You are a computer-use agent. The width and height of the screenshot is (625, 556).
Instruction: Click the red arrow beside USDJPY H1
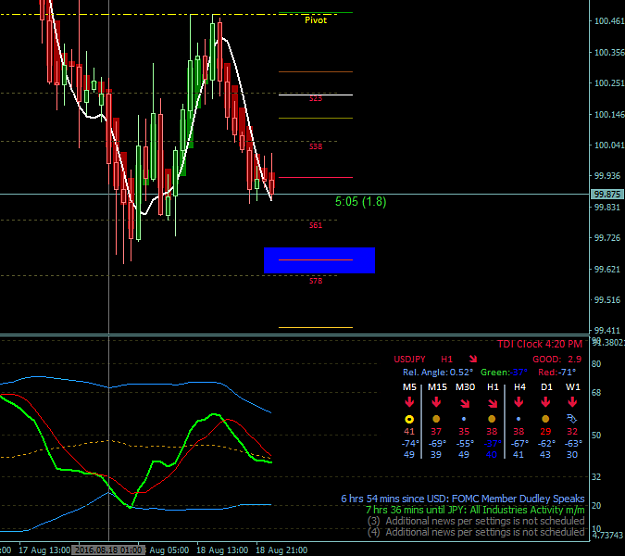473,359
